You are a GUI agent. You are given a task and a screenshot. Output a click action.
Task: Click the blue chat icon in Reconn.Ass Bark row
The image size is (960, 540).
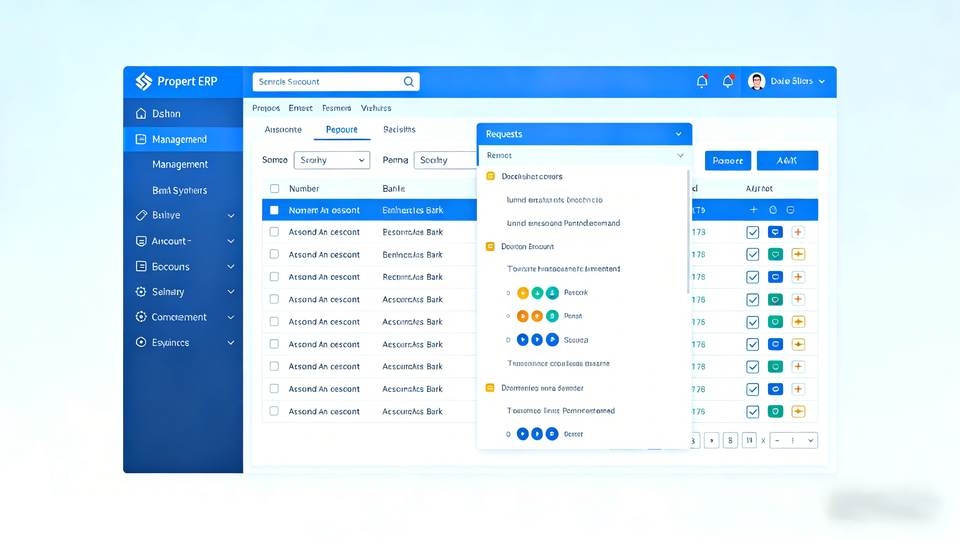[775, 277]
